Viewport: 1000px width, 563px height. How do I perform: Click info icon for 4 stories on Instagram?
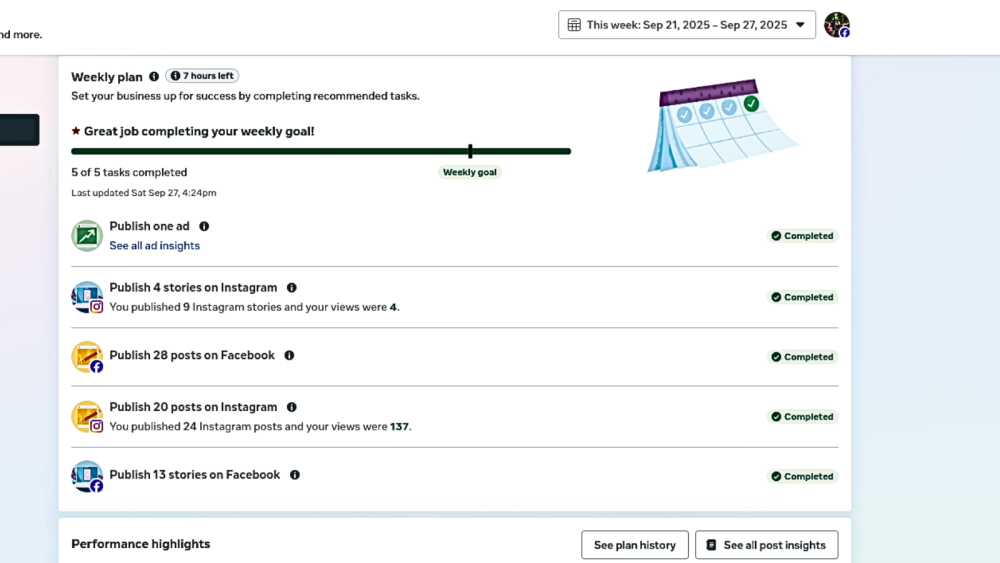pyautogui.click(x=292, y=288)
